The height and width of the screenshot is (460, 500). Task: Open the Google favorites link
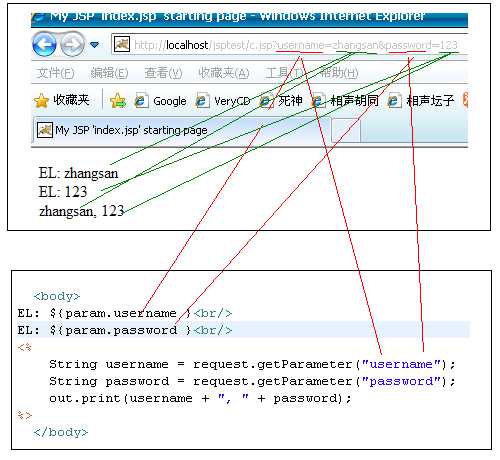coord(160,100)
